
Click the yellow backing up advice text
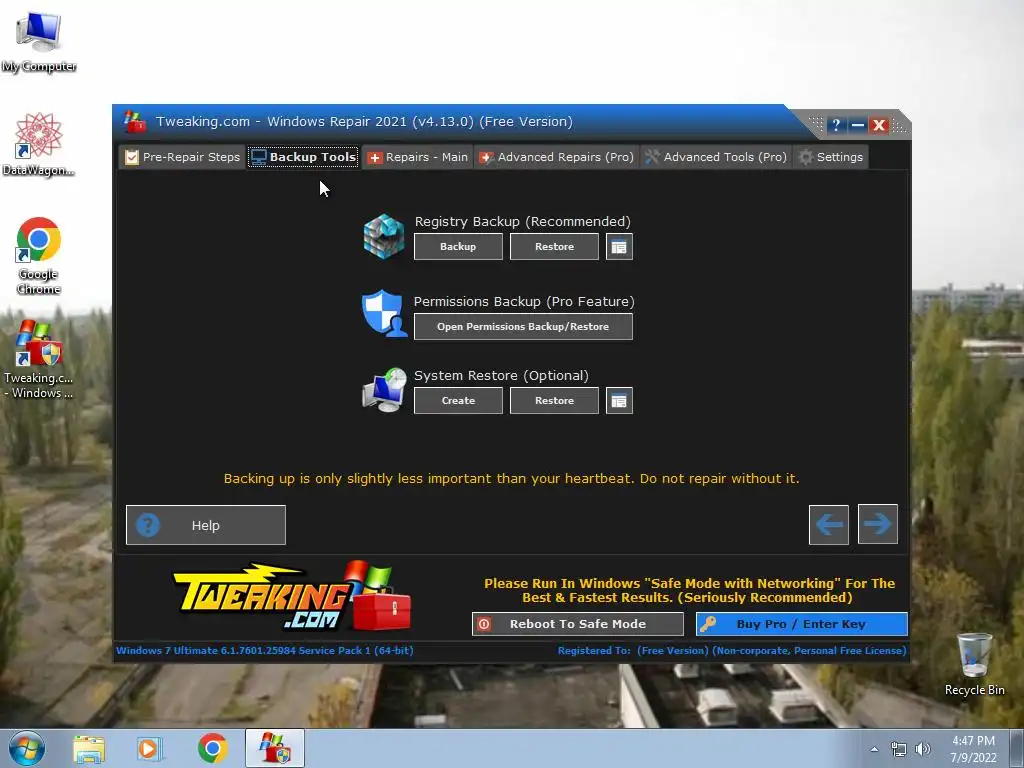click(x=511, y=479)
